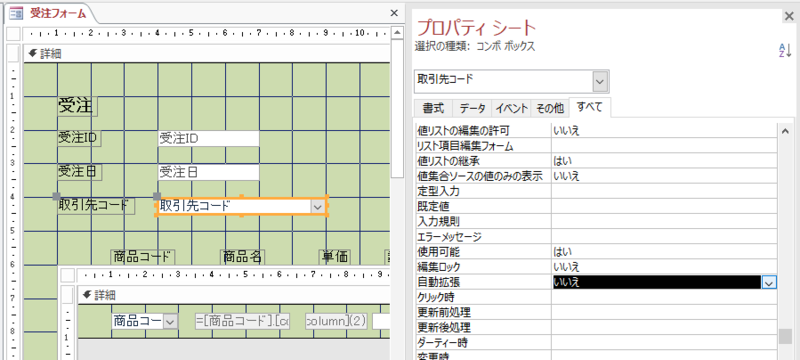
Task: Click the property sheet scrollbar thumb
Action: (x=785, y=336)
